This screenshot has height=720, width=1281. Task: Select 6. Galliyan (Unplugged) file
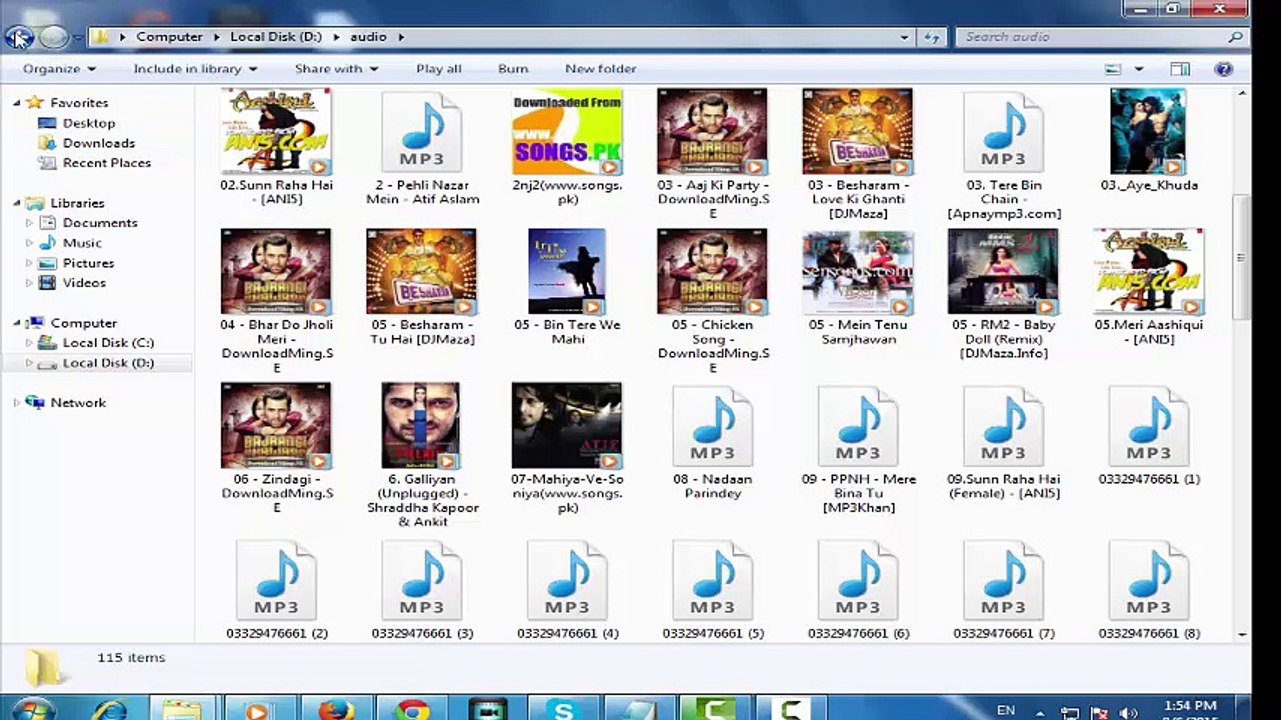[x=420, y=426]
